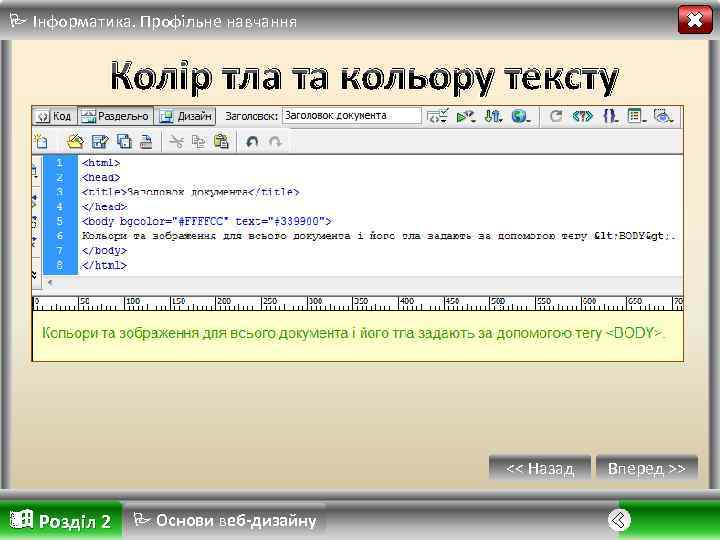720x540 pixels.
Task: Redo the last action
Action: (x=276, y=142)
